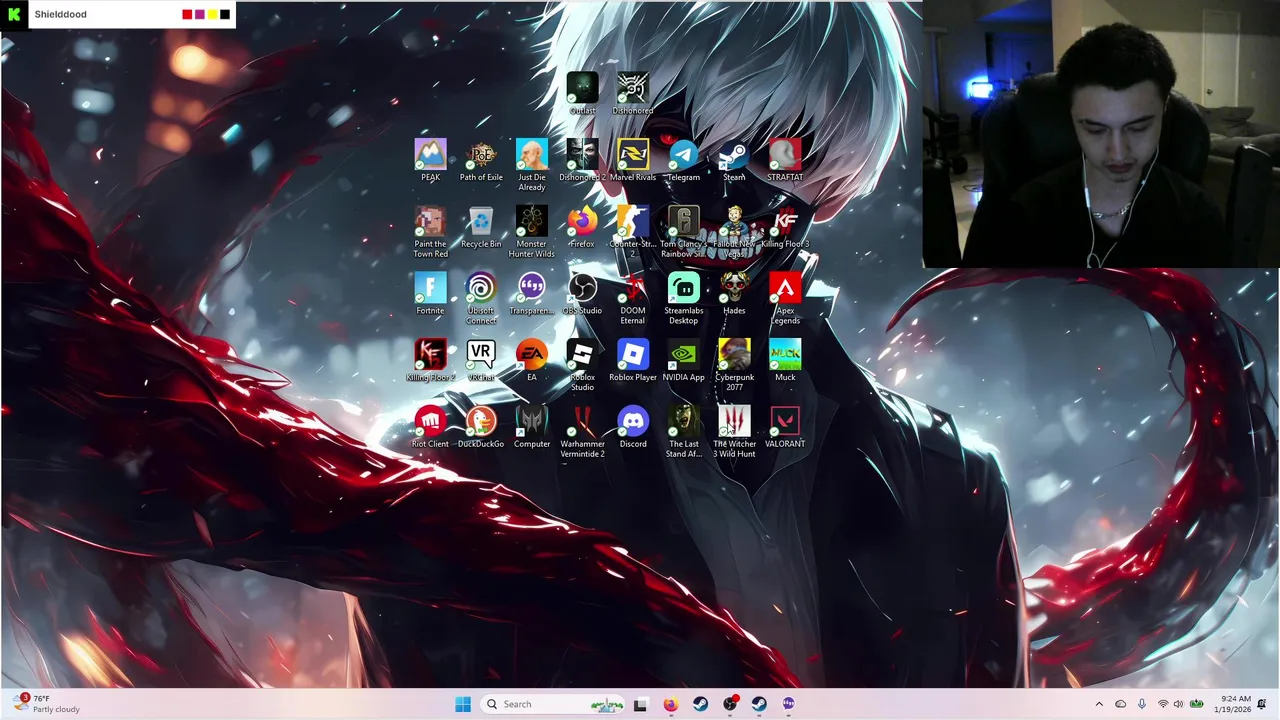Image resolution: width=1280 pixels, height=720 pixels.
Task: Switch to Firefox on the taskbar
Action: [x=670, y=704]
